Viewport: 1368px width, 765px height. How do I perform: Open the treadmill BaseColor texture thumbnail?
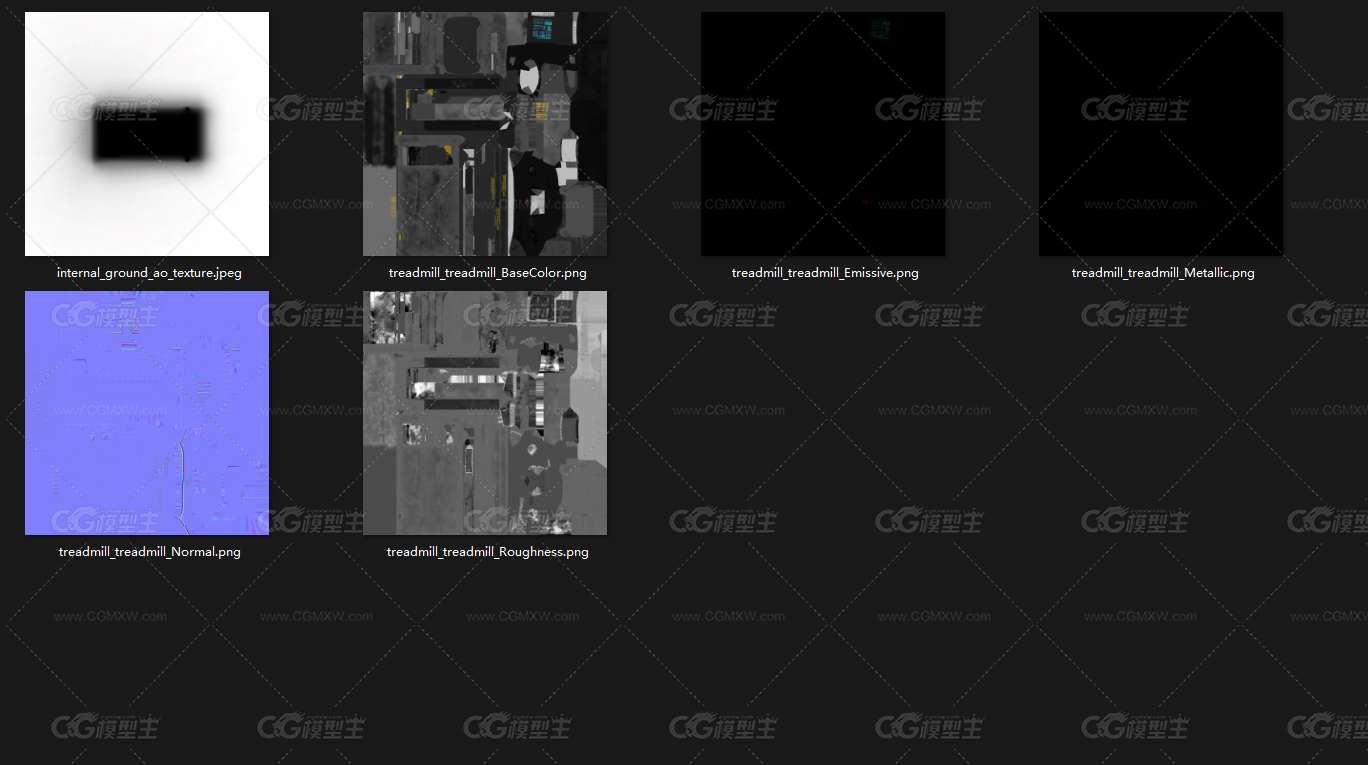pos(485,134)
